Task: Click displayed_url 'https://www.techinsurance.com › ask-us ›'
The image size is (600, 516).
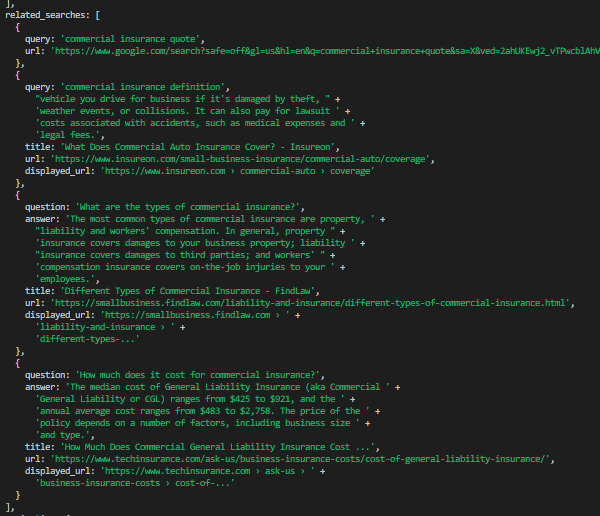Action: [x=208, y=471]
